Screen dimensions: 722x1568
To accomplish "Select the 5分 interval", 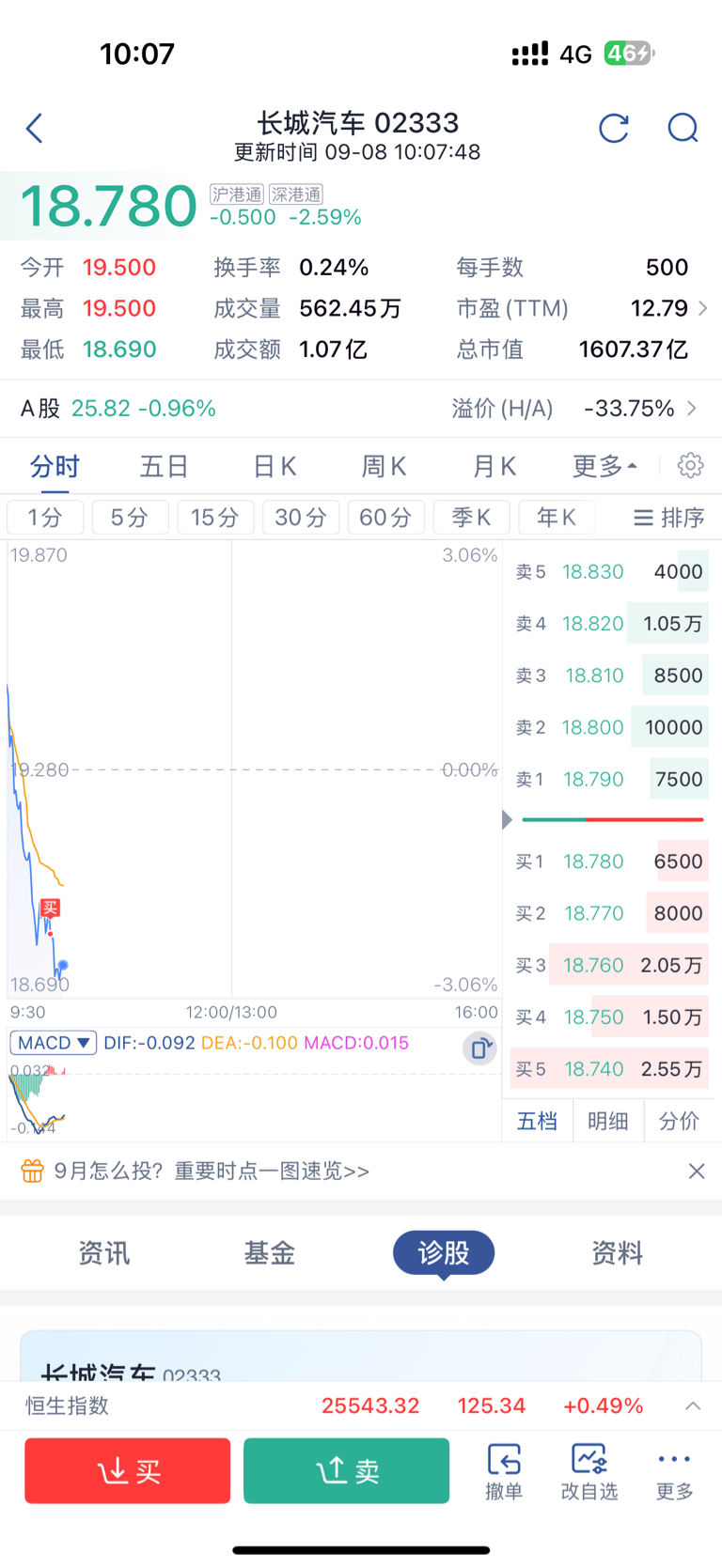I will click(131, 518).
